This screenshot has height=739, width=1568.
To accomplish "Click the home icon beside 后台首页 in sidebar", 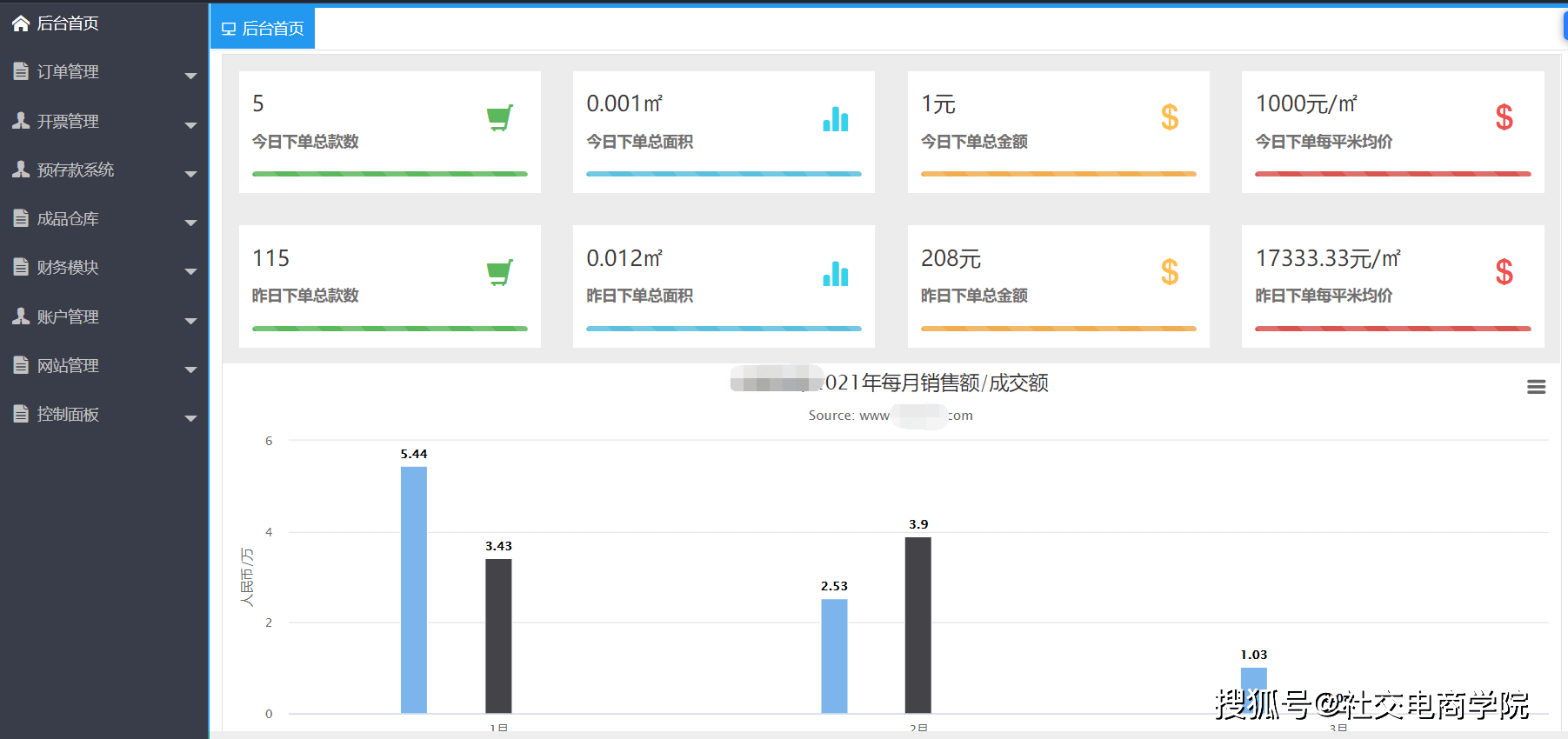I will point(21,23).
